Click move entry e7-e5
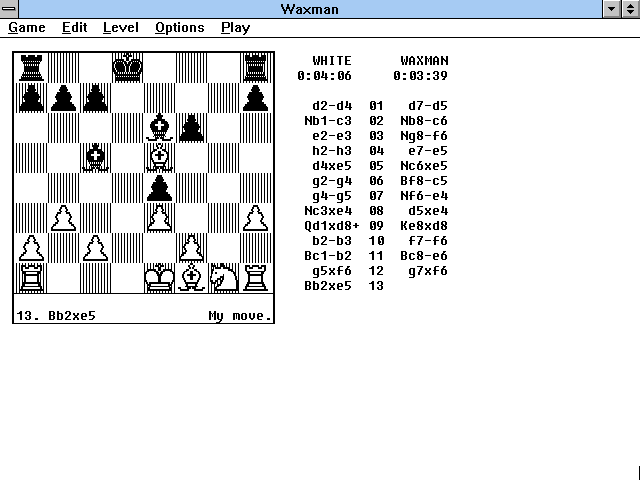640x480 pixels. (x=428, y=151)
